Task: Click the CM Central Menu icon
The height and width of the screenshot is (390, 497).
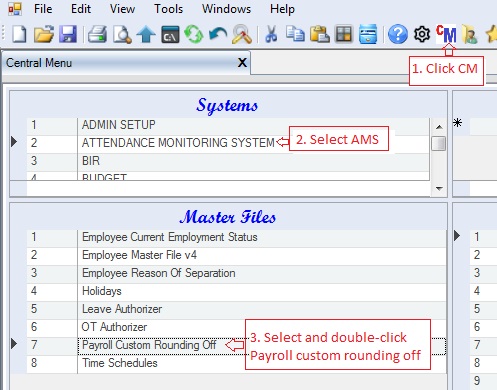Action: (446, 34)
